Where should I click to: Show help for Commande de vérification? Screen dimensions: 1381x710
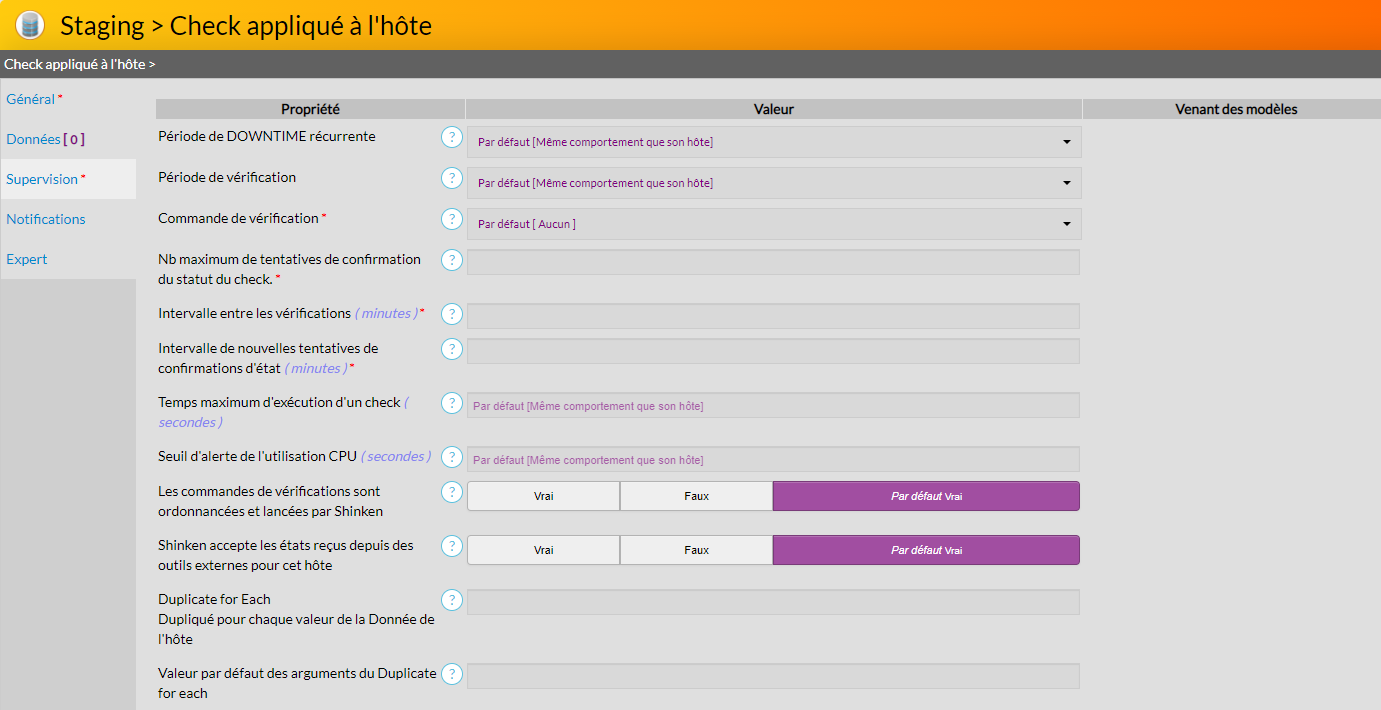coord(452,219)
